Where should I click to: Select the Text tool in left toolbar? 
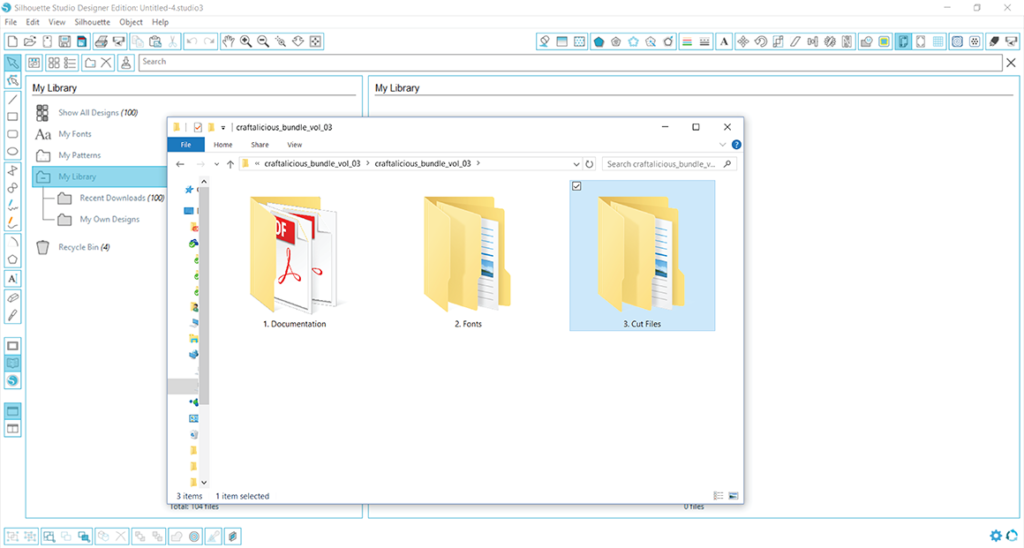[x=12, y=278]
